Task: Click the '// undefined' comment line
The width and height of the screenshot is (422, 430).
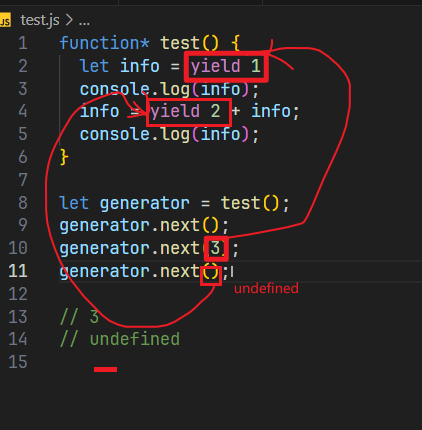Action: pyautogui.click(x=120, y=339)
